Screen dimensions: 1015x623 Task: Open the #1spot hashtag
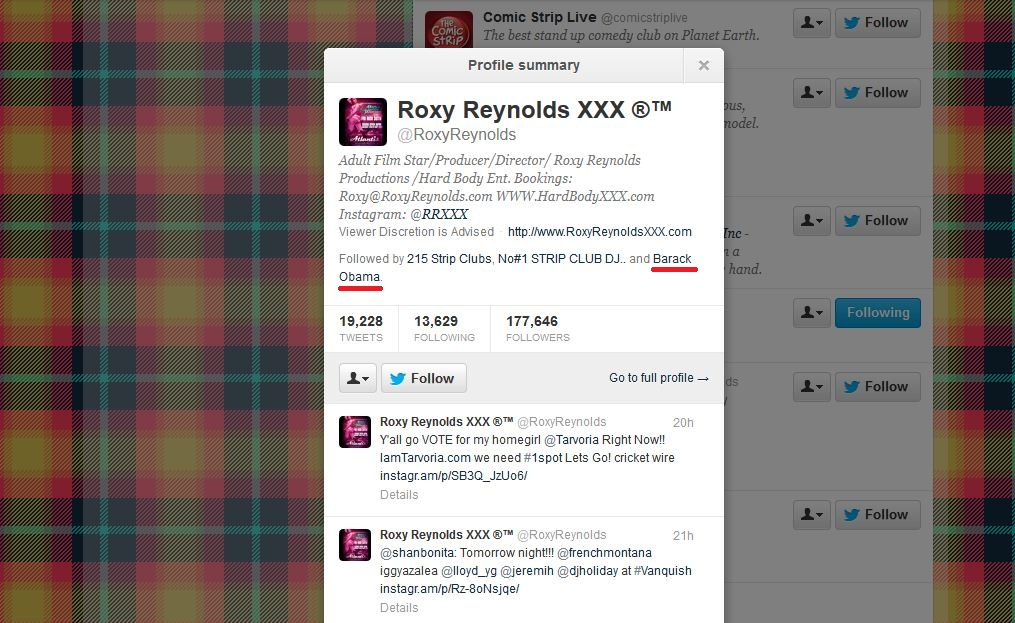[x=542, y=458]
